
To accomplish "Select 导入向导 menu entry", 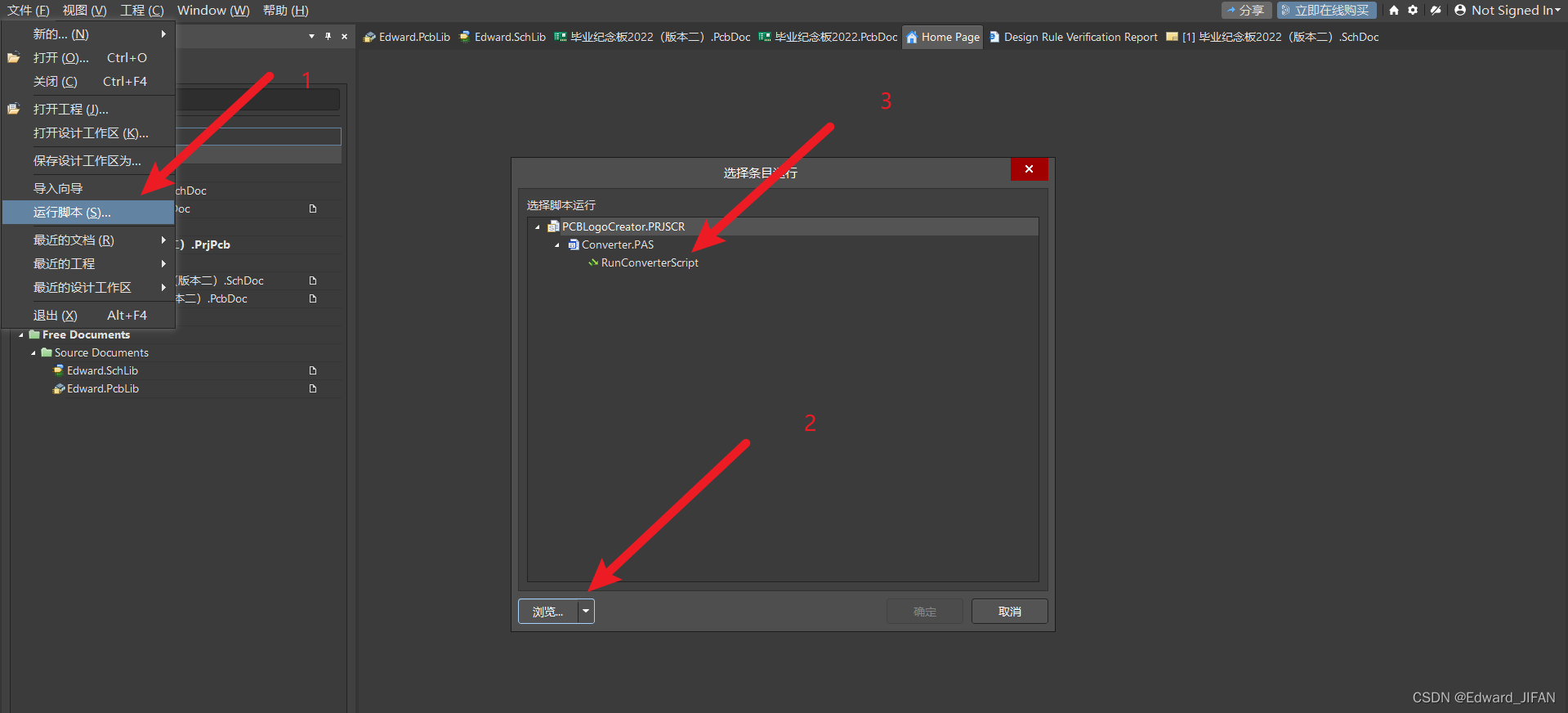I will 88,189.
